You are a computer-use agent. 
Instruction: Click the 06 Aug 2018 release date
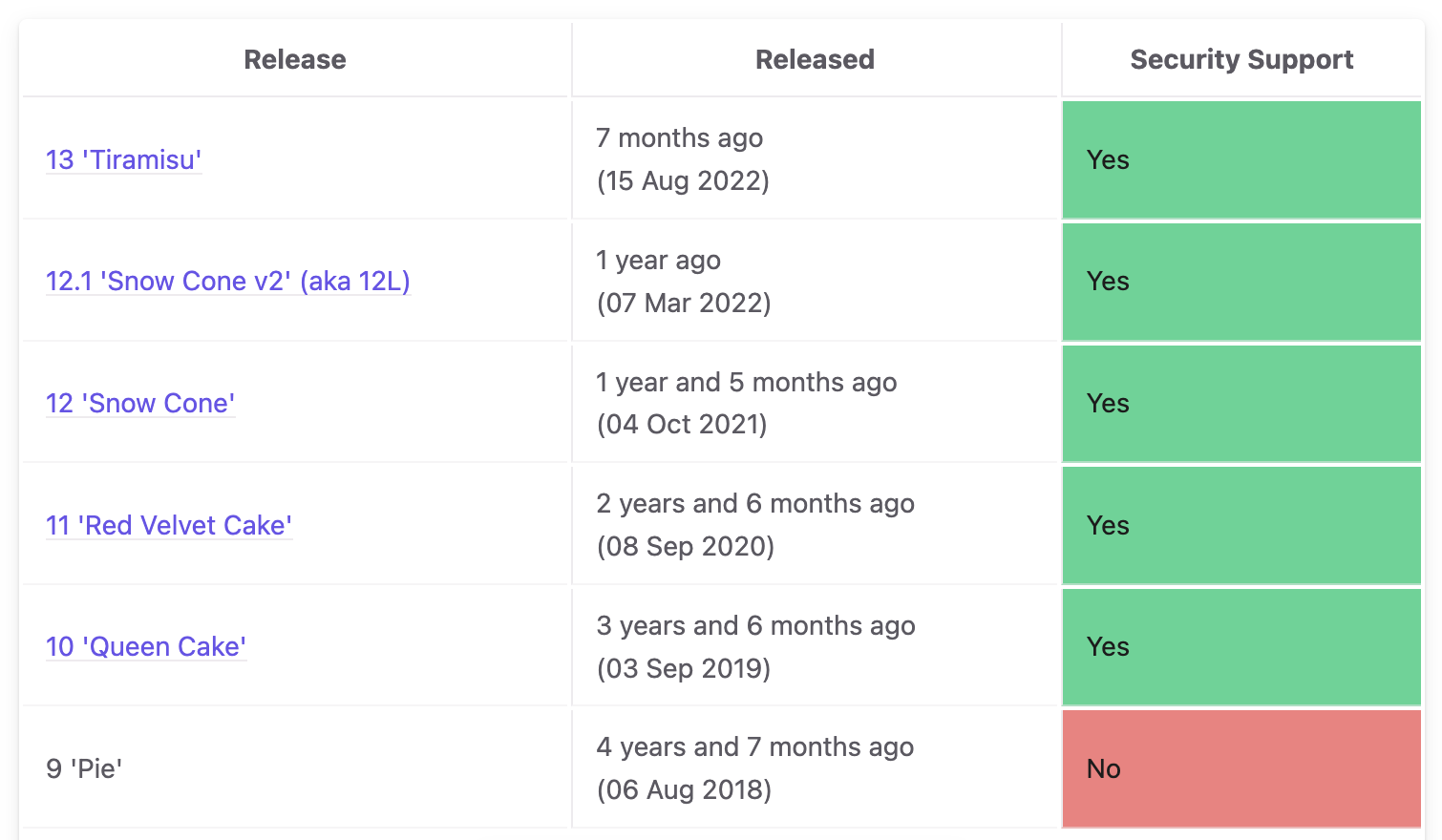point(685,789)
